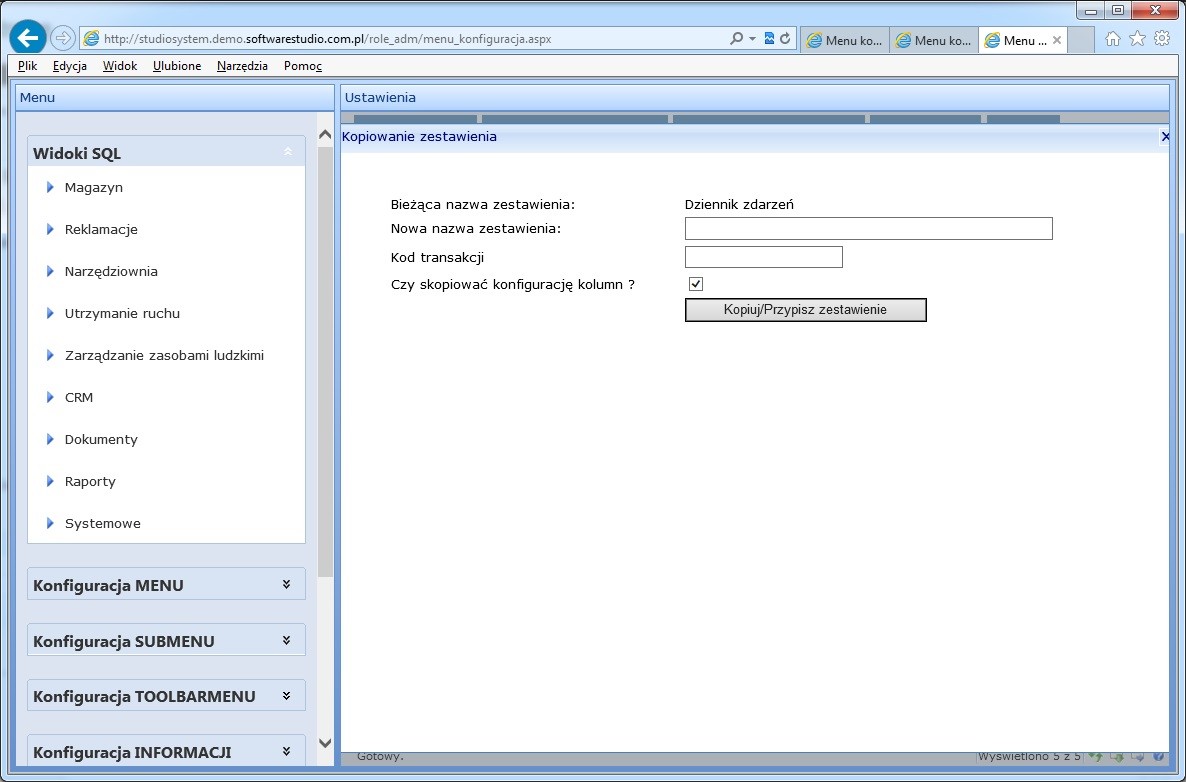
Task: Switch to the first Menu ko... tab
Action: (x=845, y=40)
